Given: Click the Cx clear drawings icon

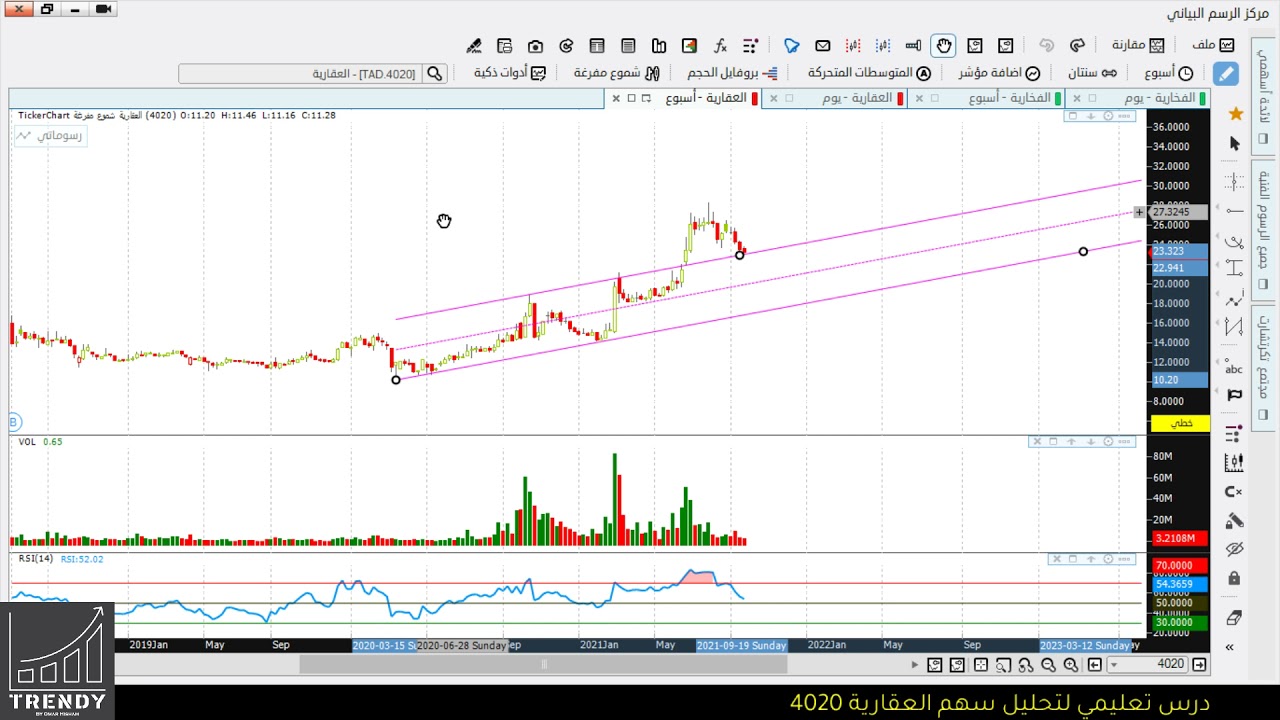Looking at the screenshot, I should [1234, 491].
